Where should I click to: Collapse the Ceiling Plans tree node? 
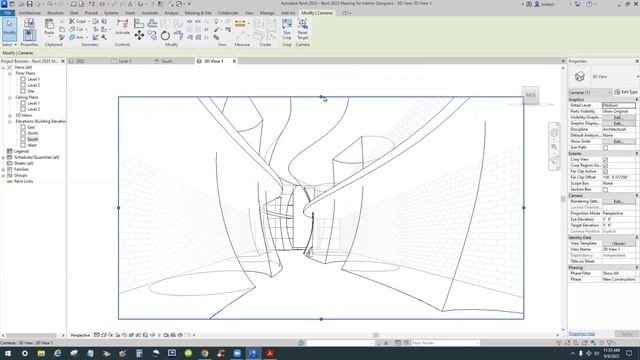click(x=10, y=98)
